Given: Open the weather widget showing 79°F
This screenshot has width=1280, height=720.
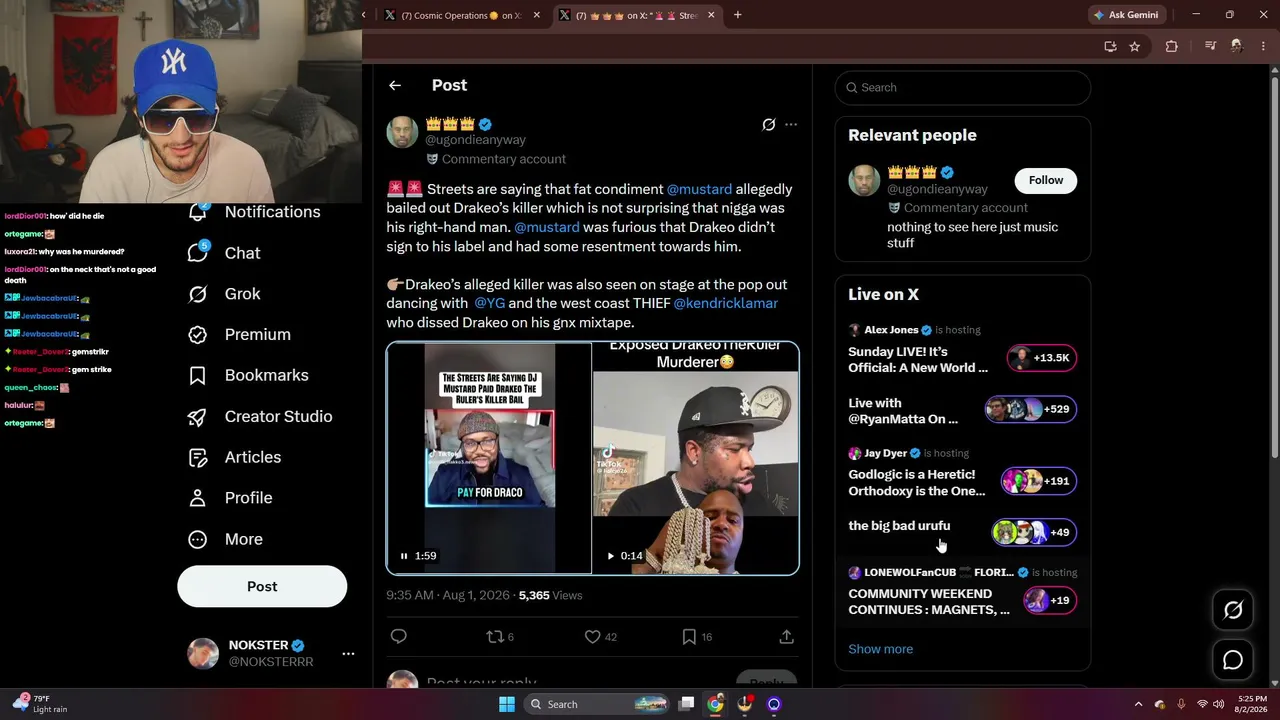Looking at the screenshot, I should coord(41,704).
